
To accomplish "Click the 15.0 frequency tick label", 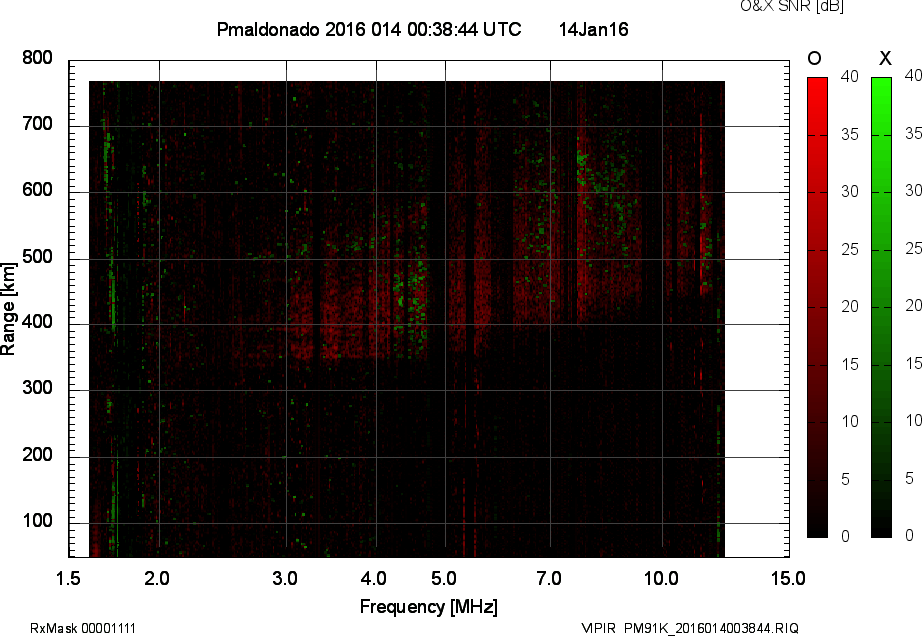I will click(x=788, y=579).
